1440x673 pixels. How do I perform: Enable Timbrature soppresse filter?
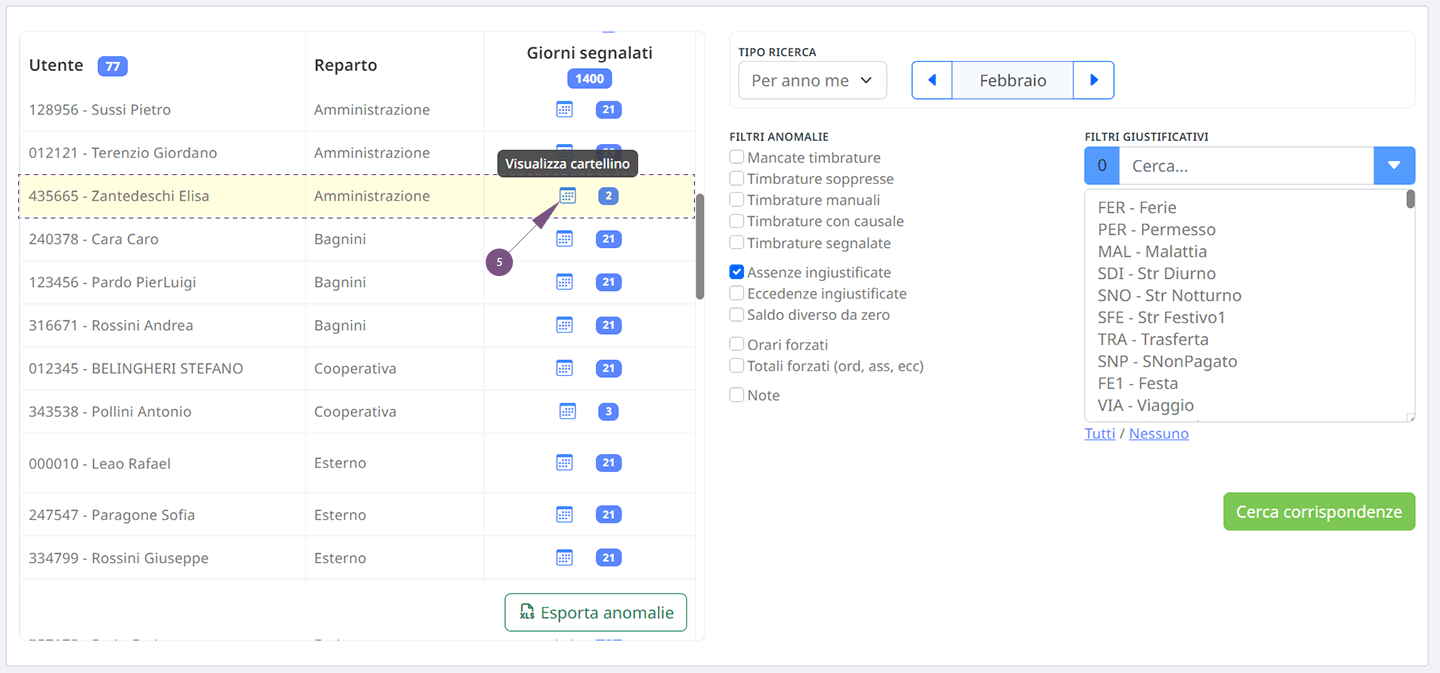point(737,179)
